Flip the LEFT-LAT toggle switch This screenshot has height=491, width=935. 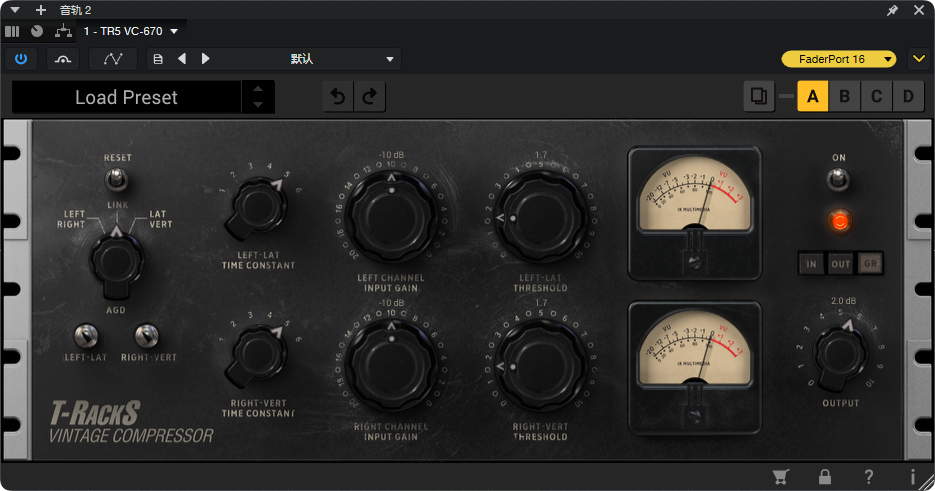86,336
